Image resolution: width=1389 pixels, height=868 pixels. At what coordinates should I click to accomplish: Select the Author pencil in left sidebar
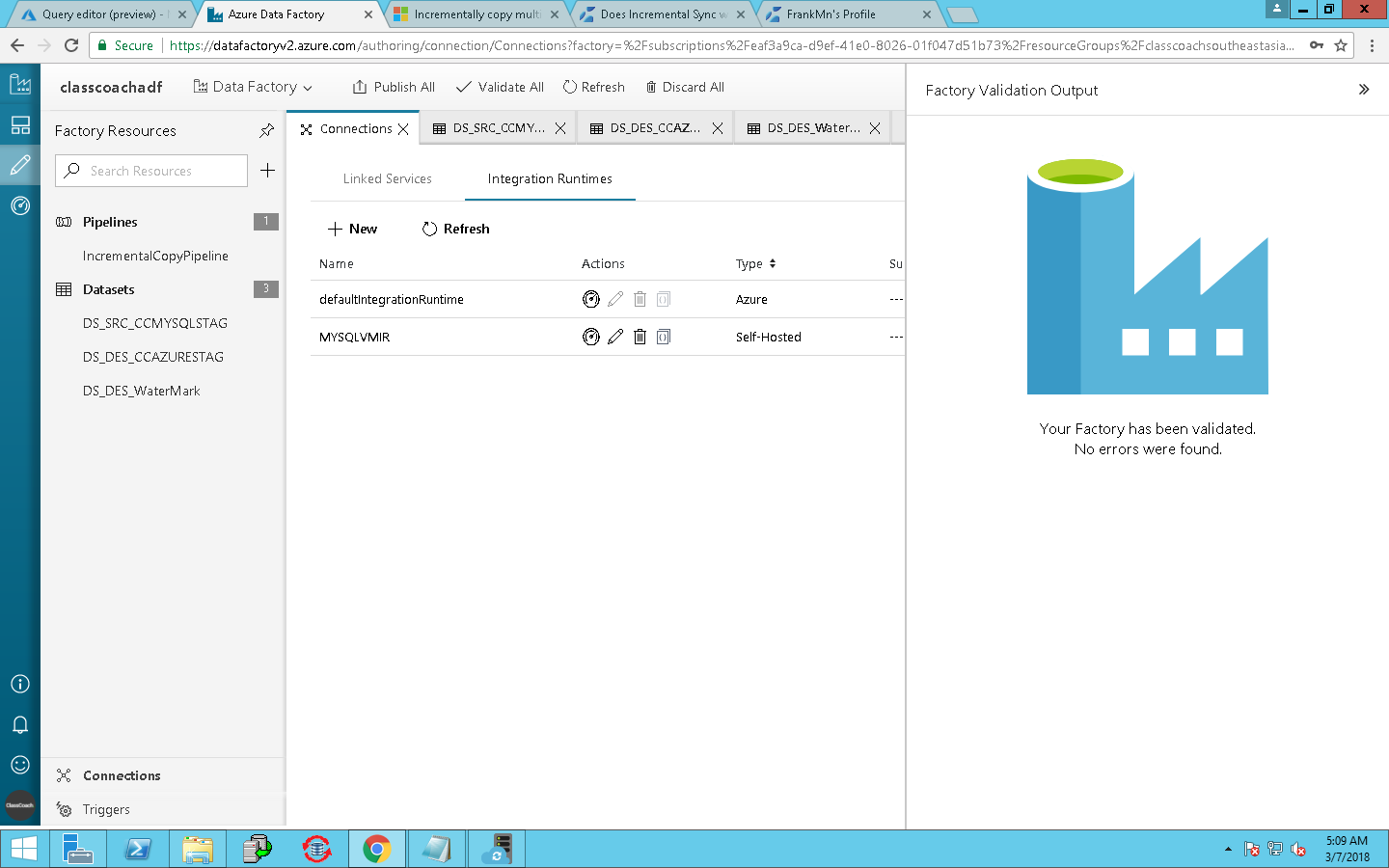(x=20, y=166)
